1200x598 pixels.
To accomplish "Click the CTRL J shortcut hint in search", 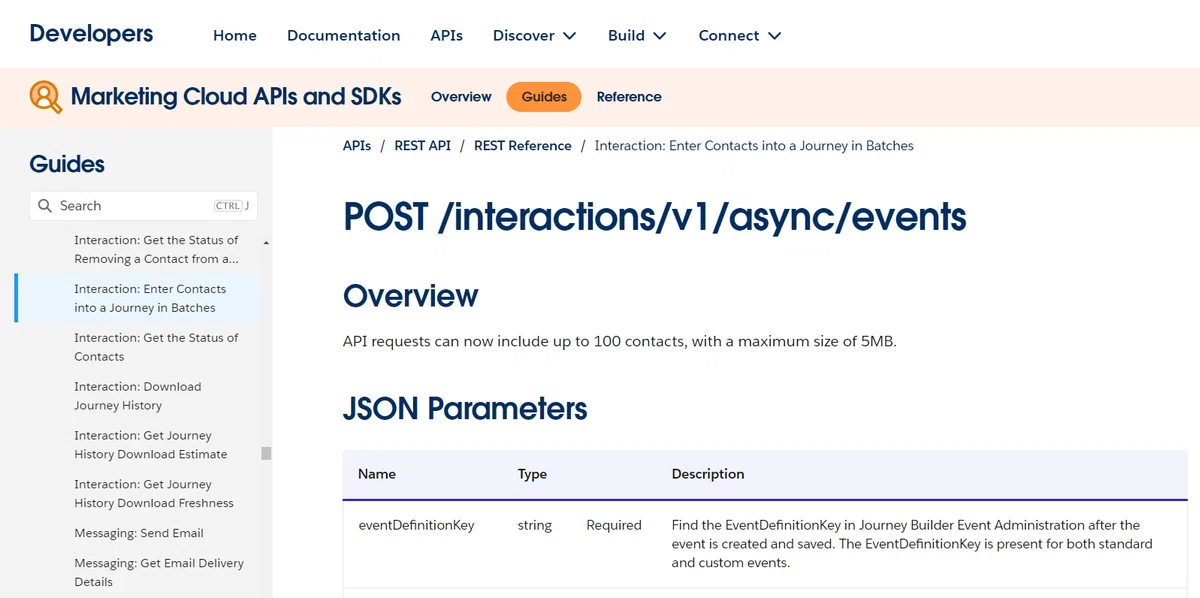I will point(231,206).
